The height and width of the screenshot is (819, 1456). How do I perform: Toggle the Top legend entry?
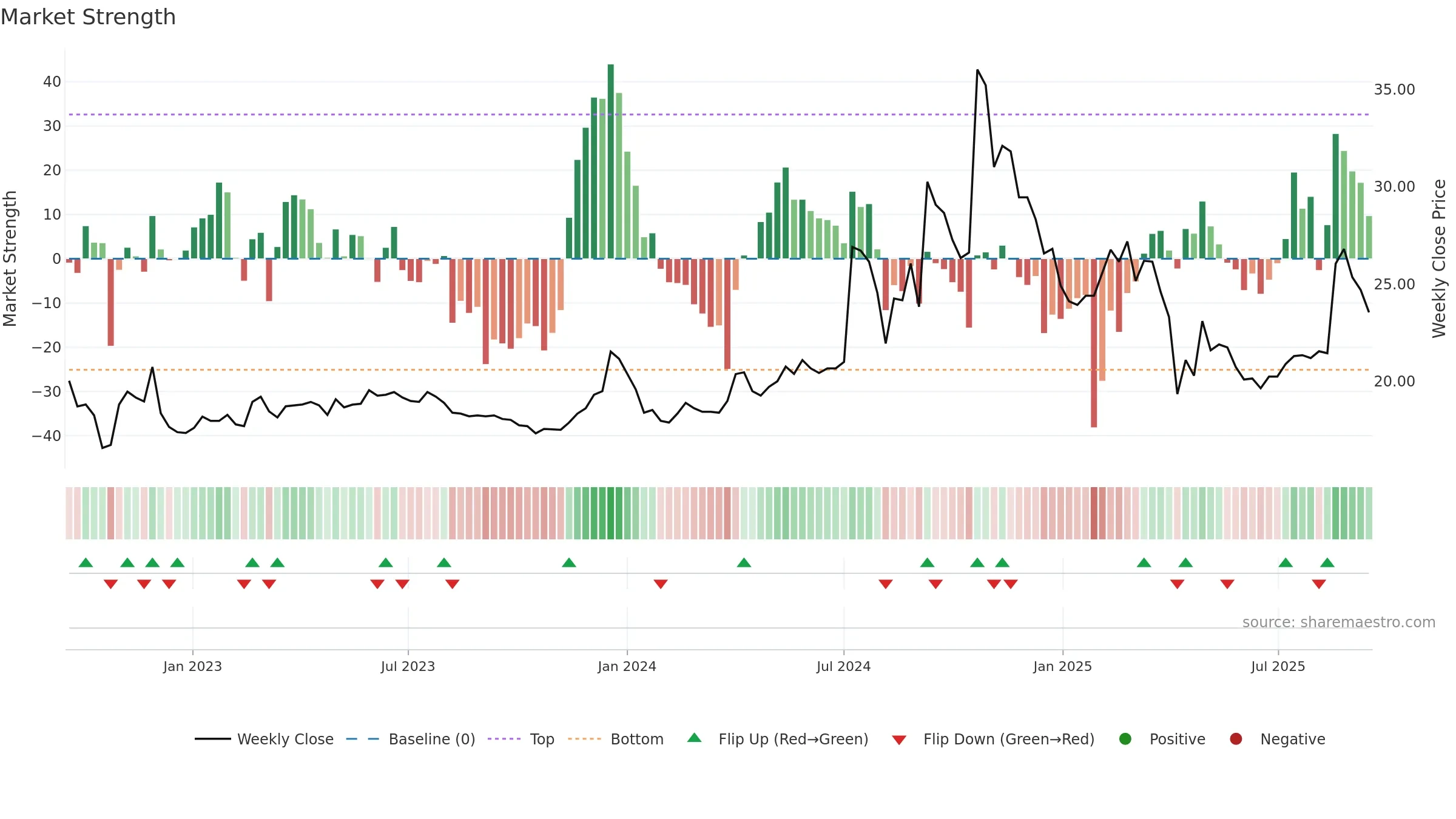pyautogui.click(x=521, y=739)
